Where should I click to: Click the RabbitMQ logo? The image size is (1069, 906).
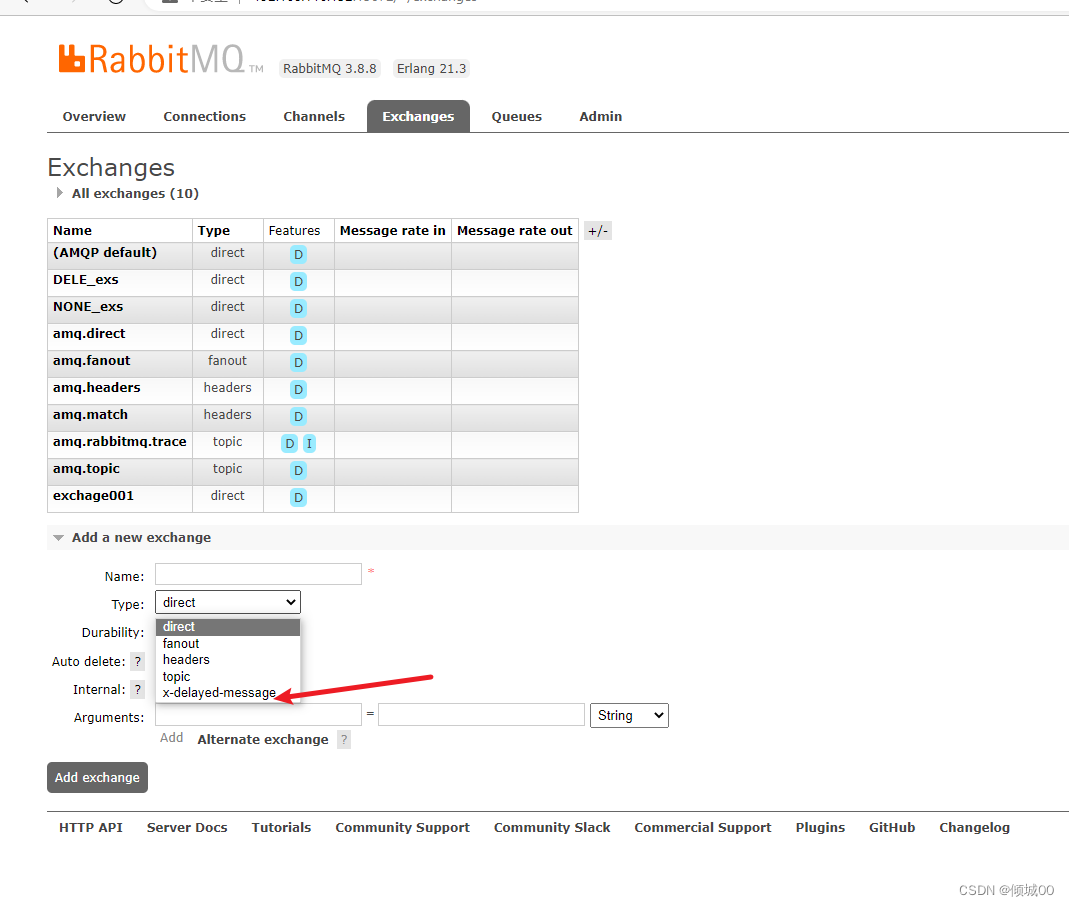[x=160, y=60]
